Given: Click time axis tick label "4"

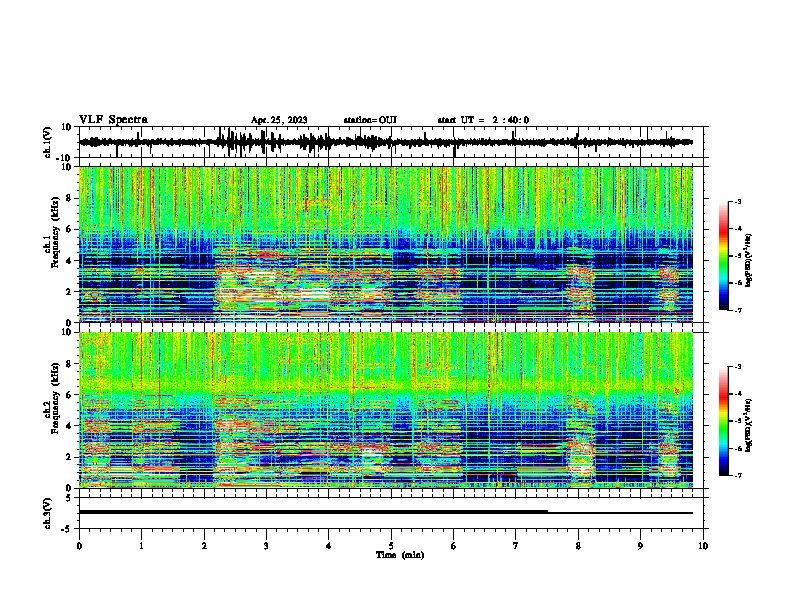Looking at the screenshot, I should [328, 546].
